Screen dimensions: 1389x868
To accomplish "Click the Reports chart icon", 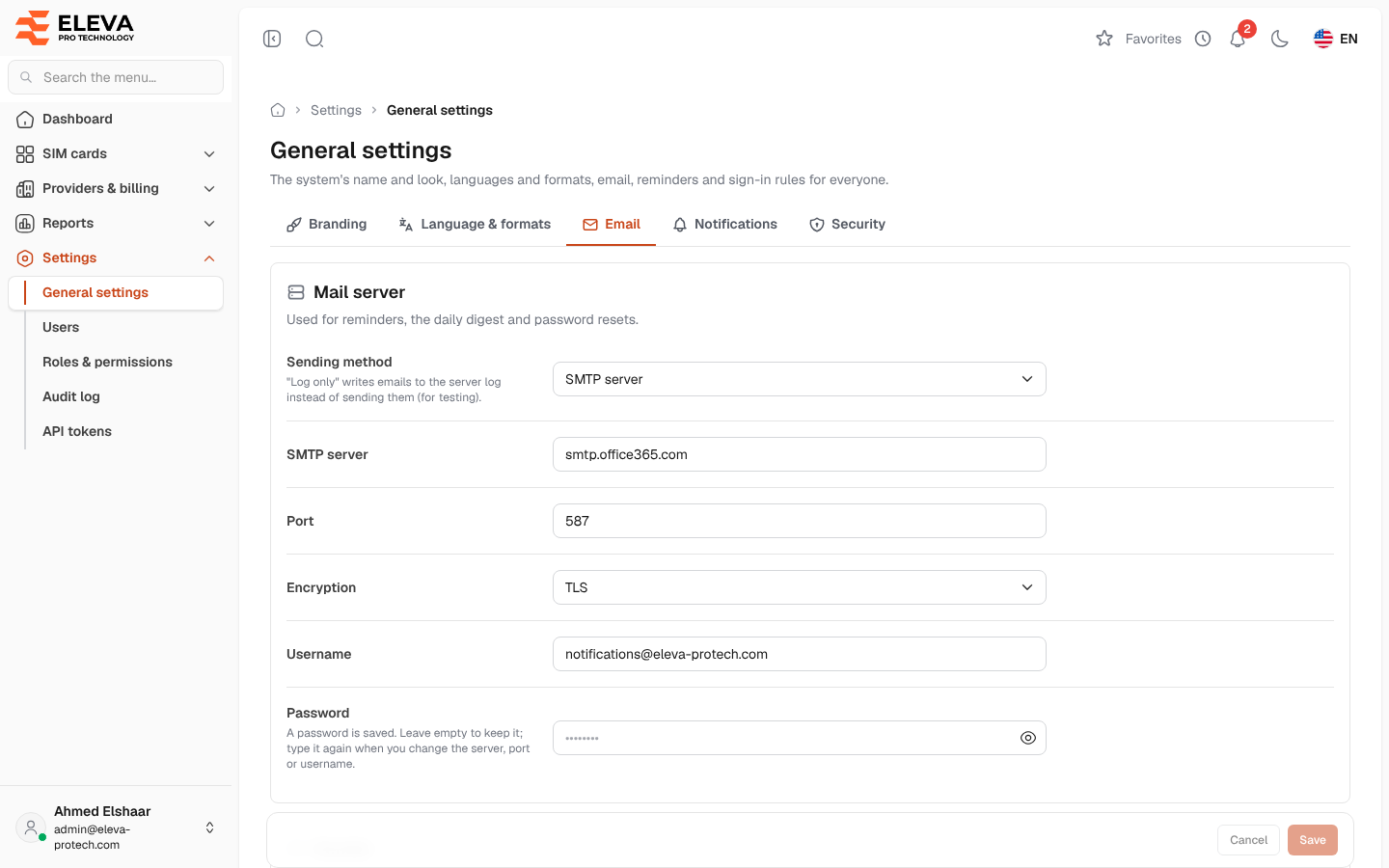I will point(25,224).
